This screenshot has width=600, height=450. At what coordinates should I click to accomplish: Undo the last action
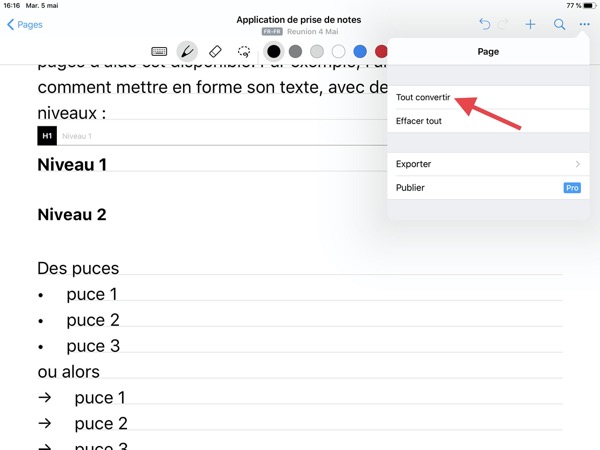pos(485,24)
